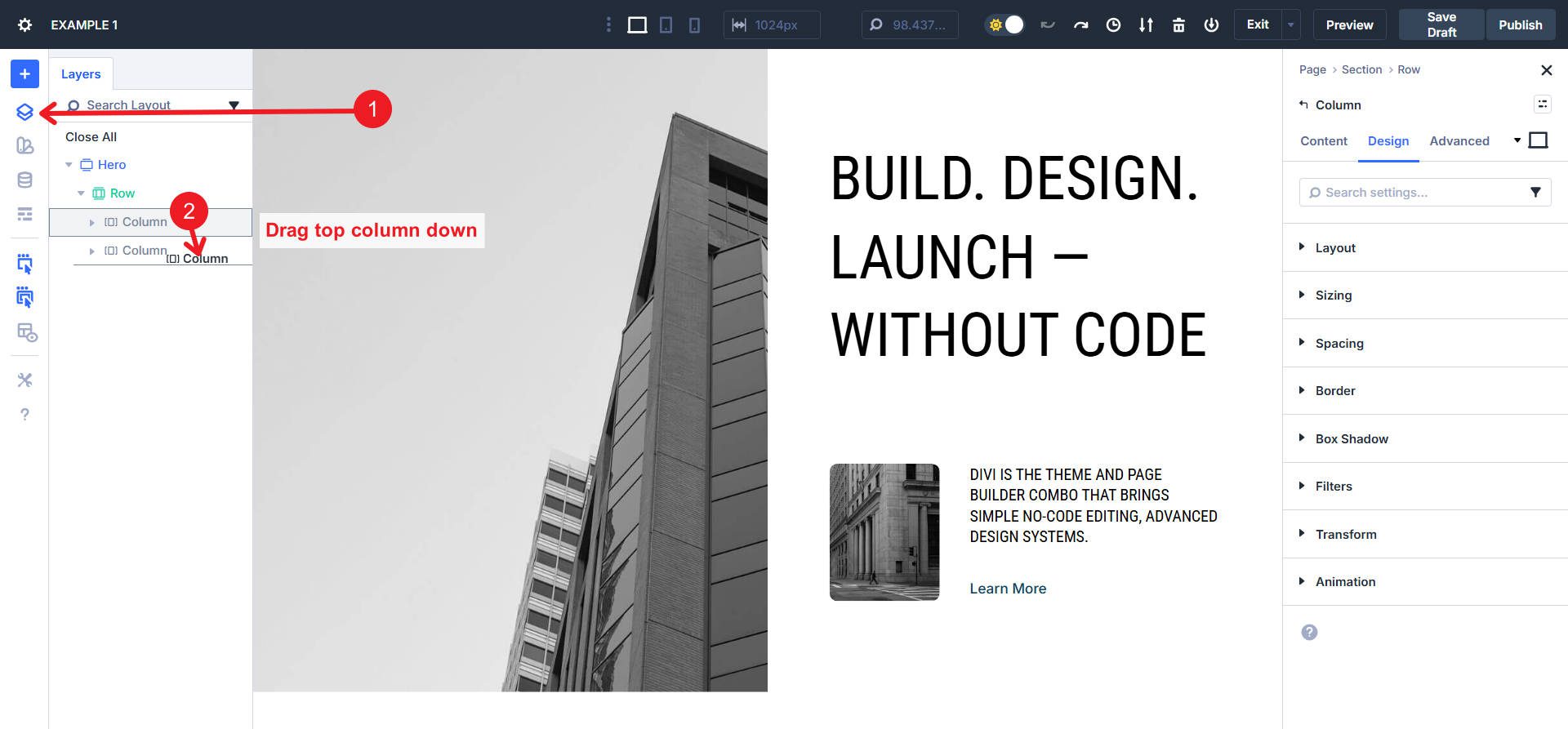This screenshot has height=729, width=1568.
Task: Open the help question mark in sidebar
Action: point(24,415)
